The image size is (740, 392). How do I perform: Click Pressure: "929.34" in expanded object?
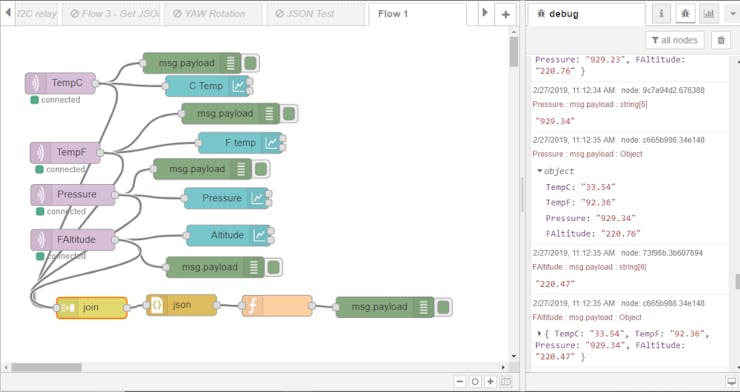[x=591, y=218]
